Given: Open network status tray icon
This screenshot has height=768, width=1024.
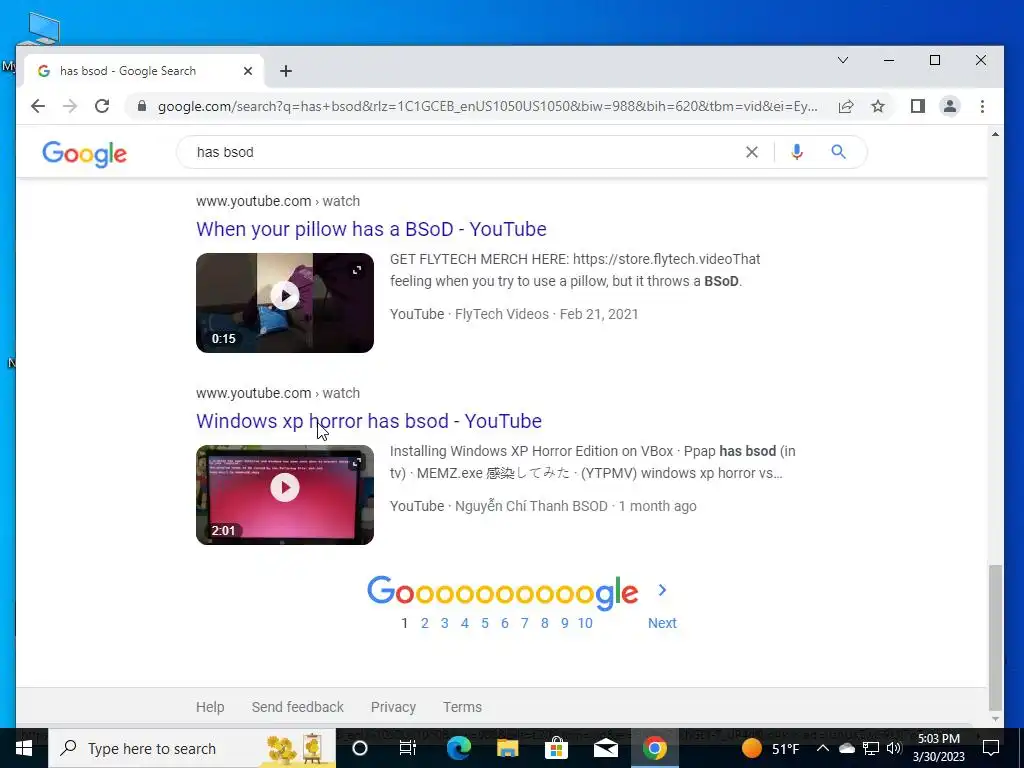Looking at the screenshot, I should [x=871, y=748].
